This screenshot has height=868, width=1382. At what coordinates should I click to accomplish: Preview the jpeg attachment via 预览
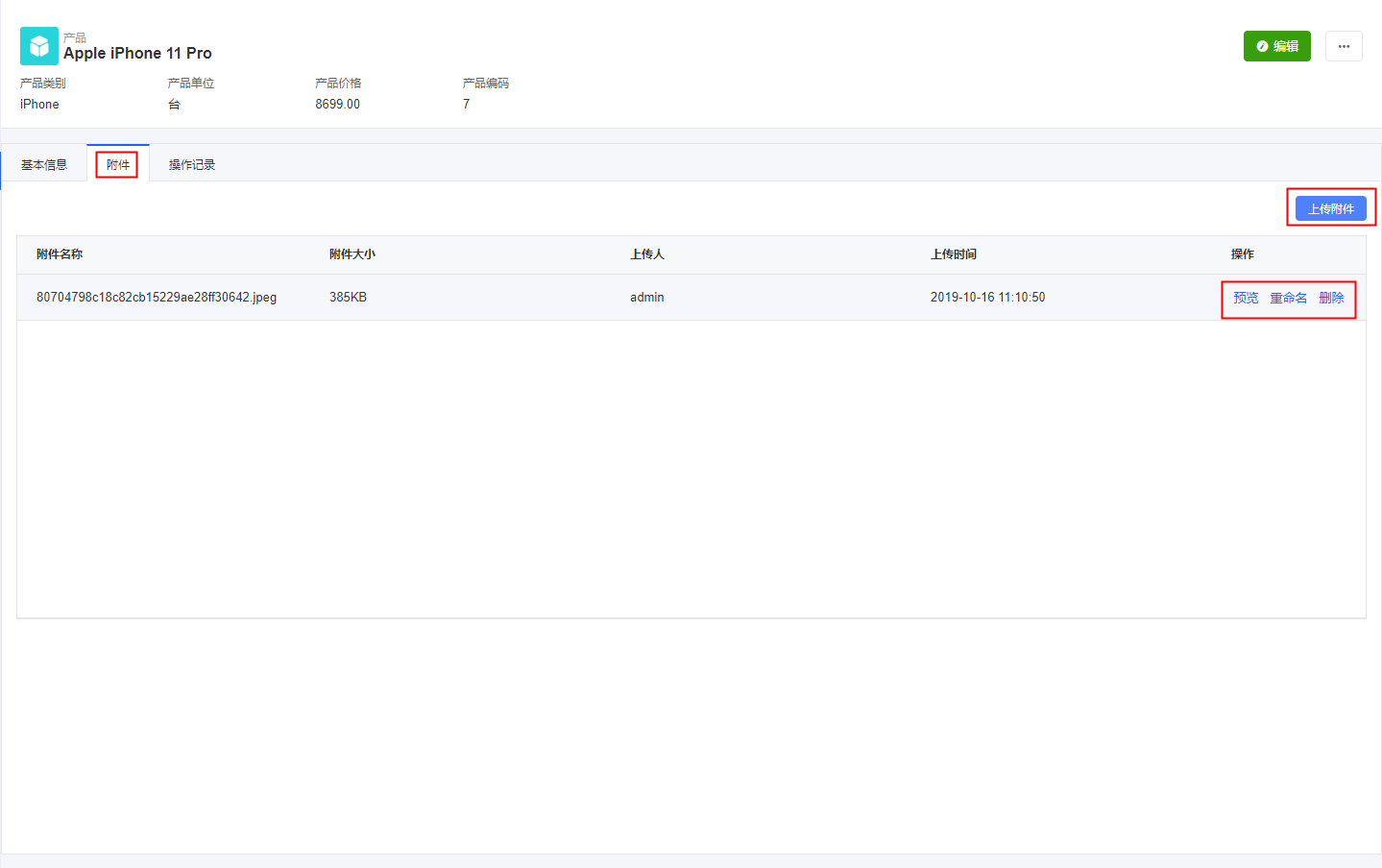[1246, 298]
